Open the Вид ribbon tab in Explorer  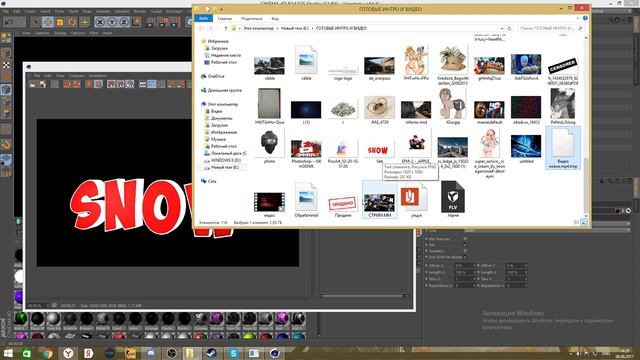point(275,18)
